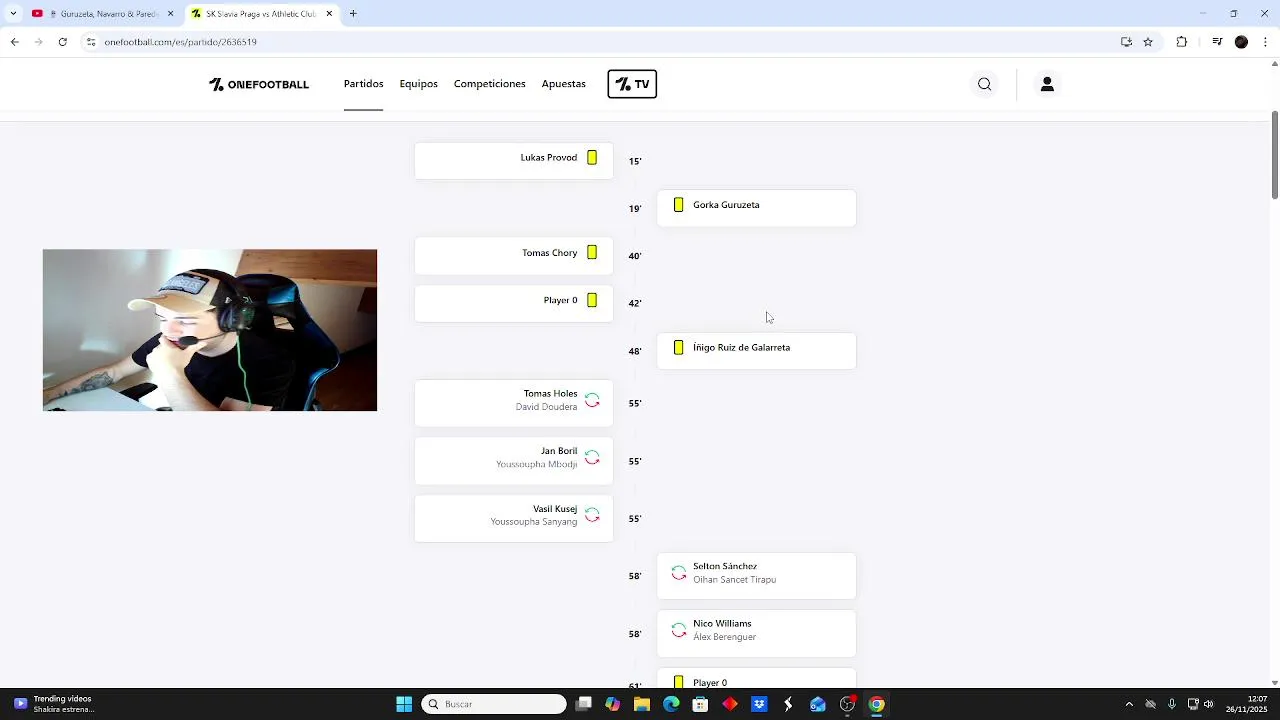The height and width of the screenshot is (720, 1280).
Task: Select the Youssoupha Sanyang name
Action: point(534,522)
